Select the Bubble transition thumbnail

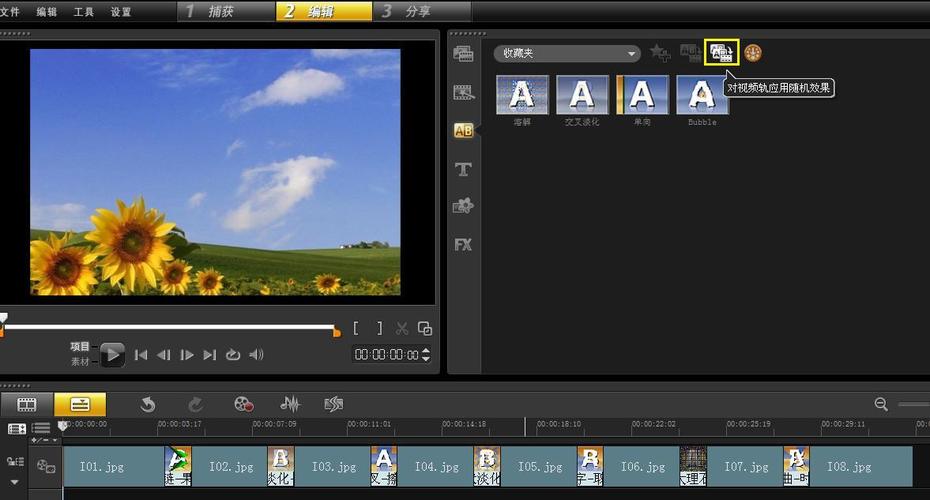pos(702,94)
